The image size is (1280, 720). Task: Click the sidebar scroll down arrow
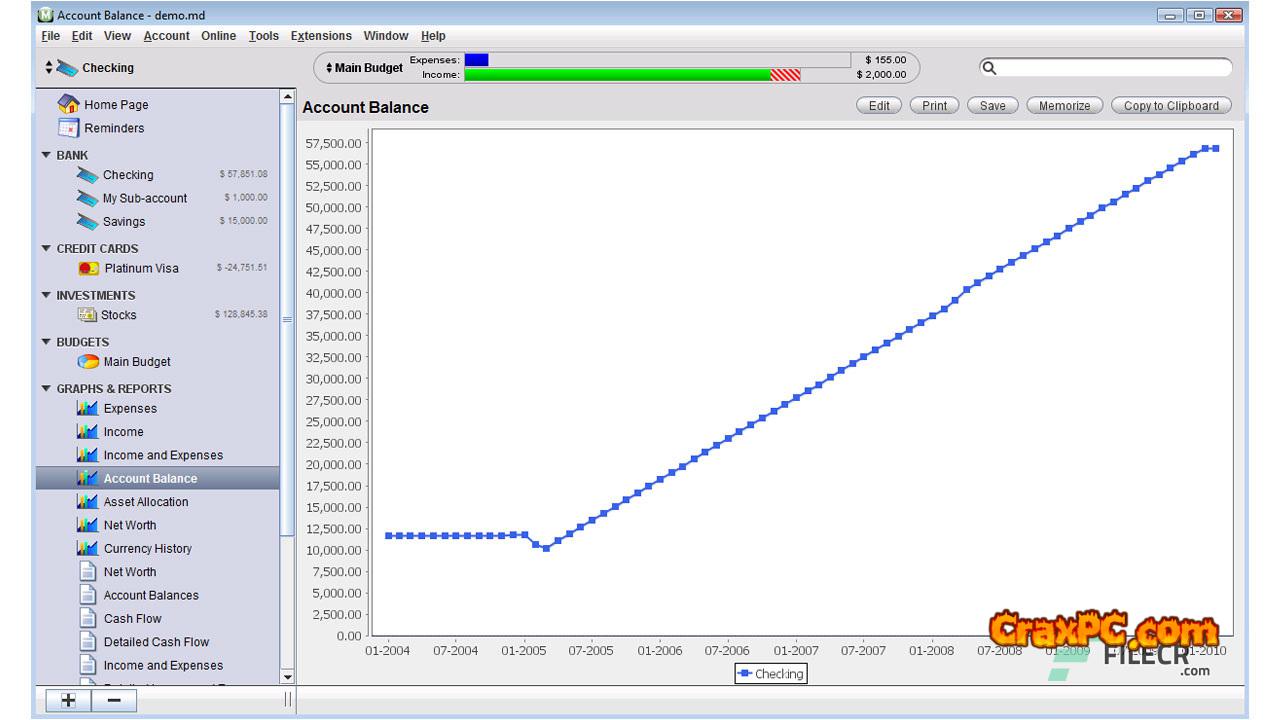[287, 677]
